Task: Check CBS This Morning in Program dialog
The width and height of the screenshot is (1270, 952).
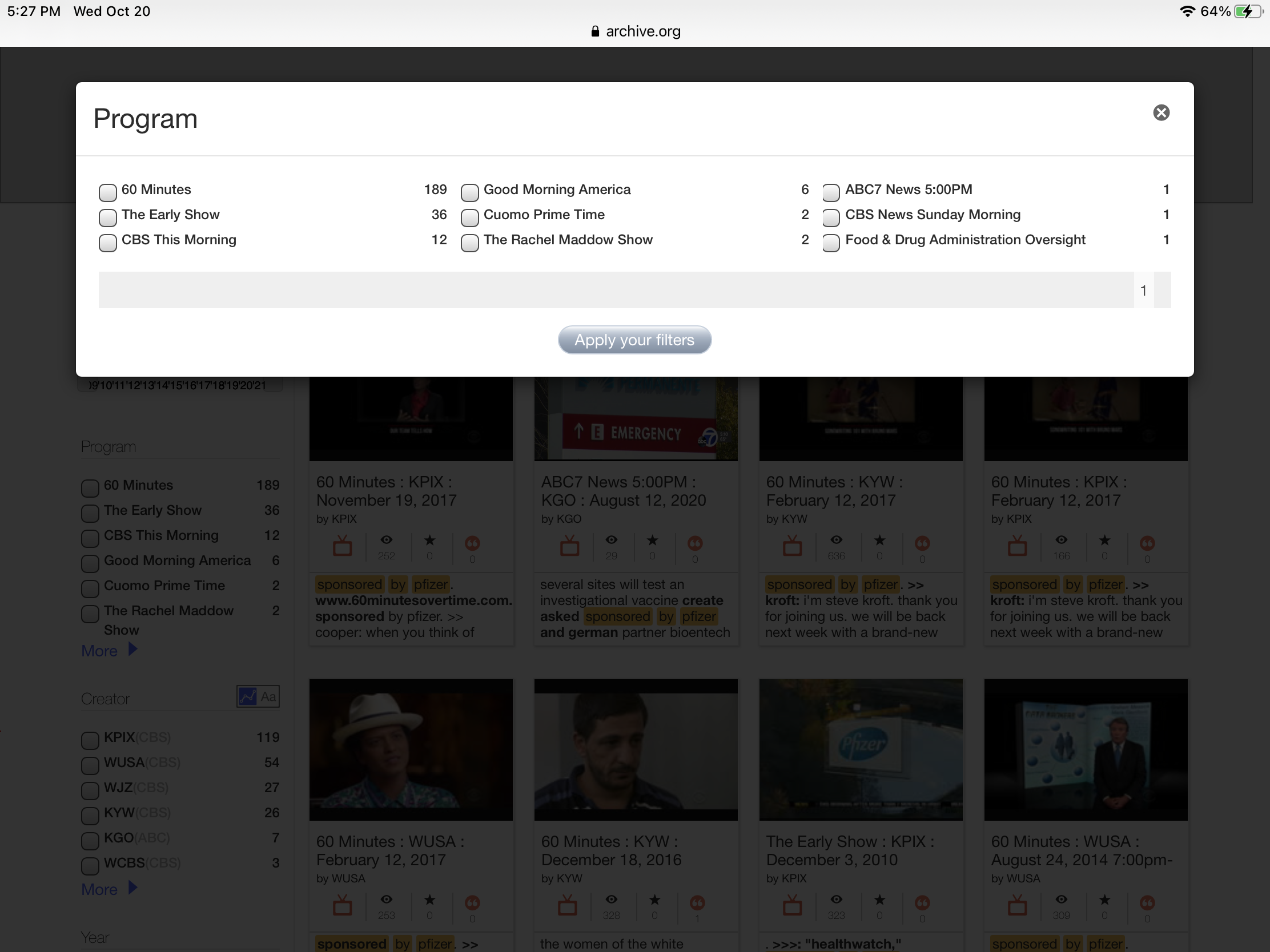Action: tap(107, 243)
